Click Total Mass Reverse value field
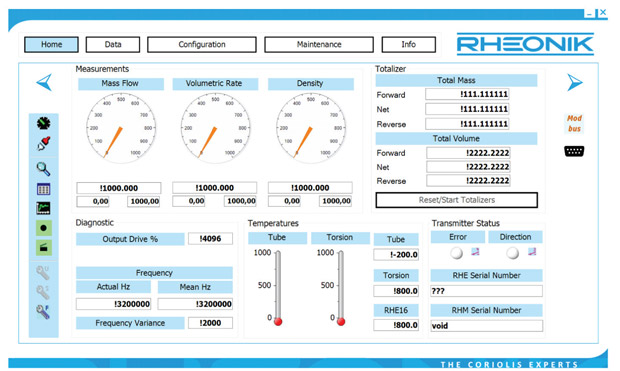 pyautogui.click(x=467, y=124)
